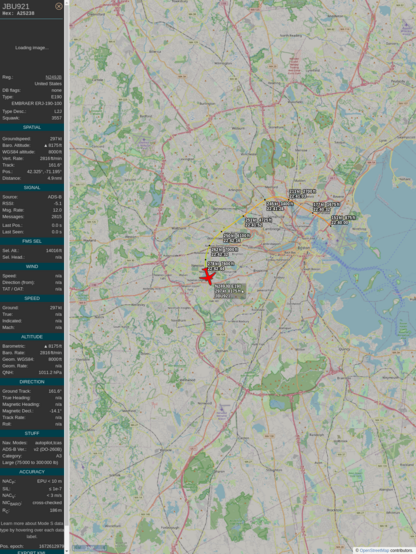Click the 22:41:52 track label
This screenshot has height=554, width=416.
258,222
